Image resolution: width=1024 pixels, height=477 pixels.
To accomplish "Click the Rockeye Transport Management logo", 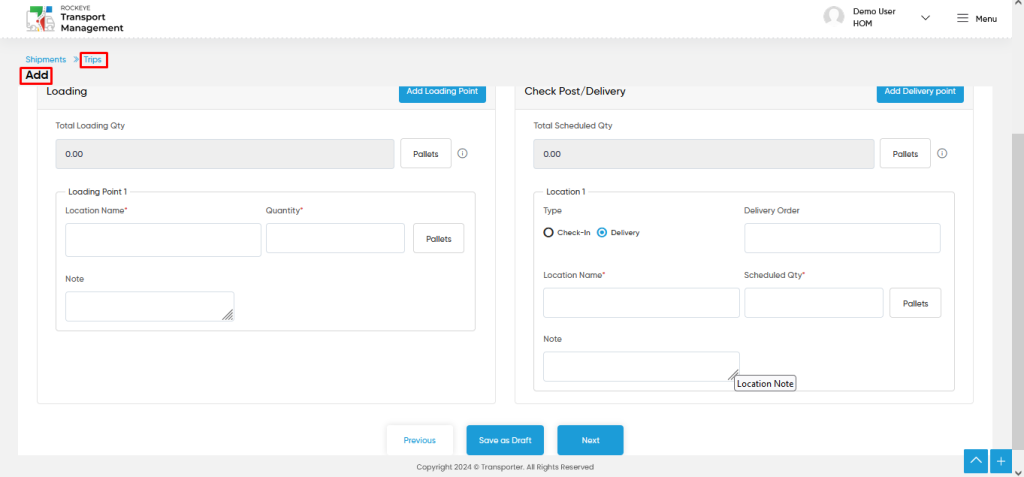I will pyautogui.click(x=74, y=19).
